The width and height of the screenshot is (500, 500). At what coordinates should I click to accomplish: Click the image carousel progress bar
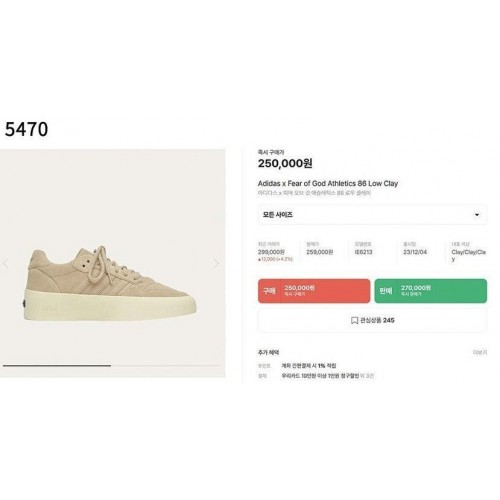click(x=112, y=366)
